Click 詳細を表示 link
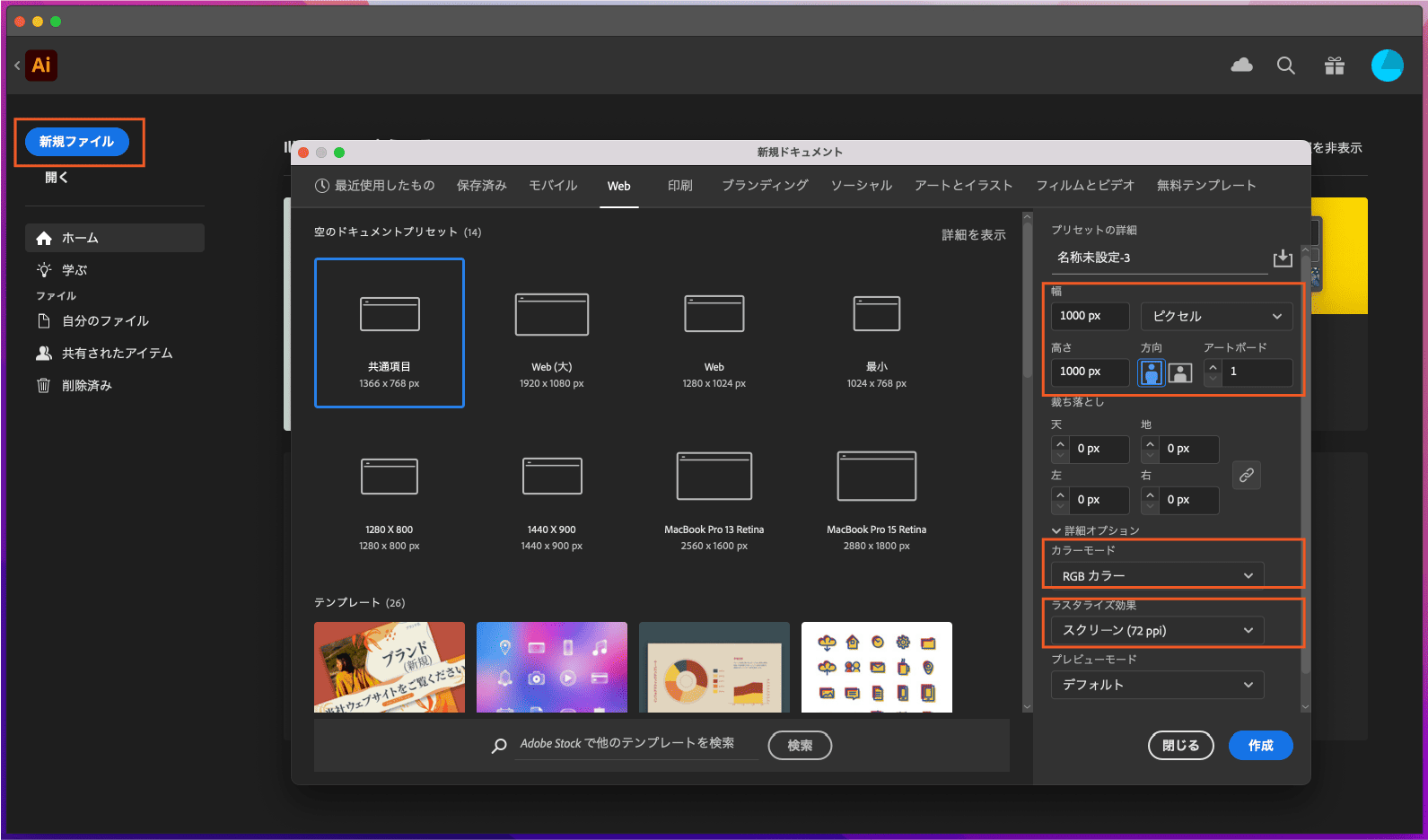 (x=973, y=235)
